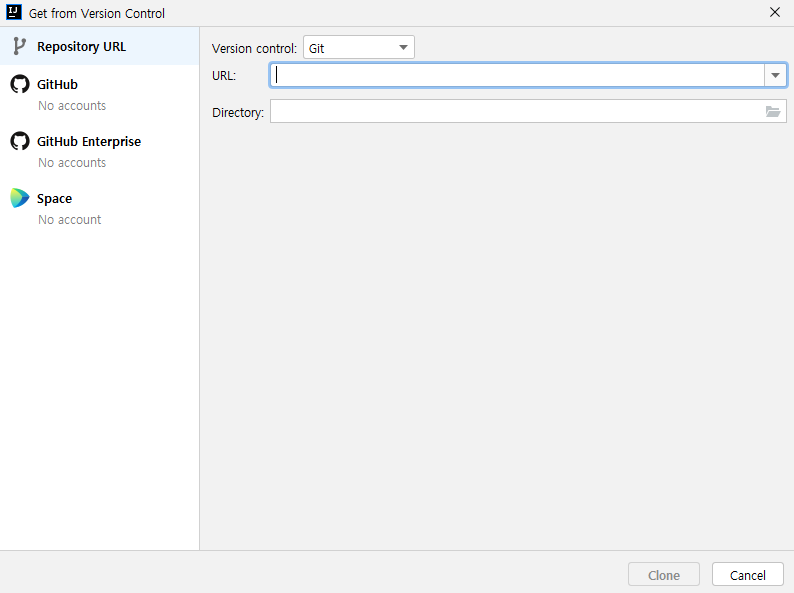The width and height of the screenshot is (794, 593).
Task: Click the Clone button
Action: pos(664,575)
